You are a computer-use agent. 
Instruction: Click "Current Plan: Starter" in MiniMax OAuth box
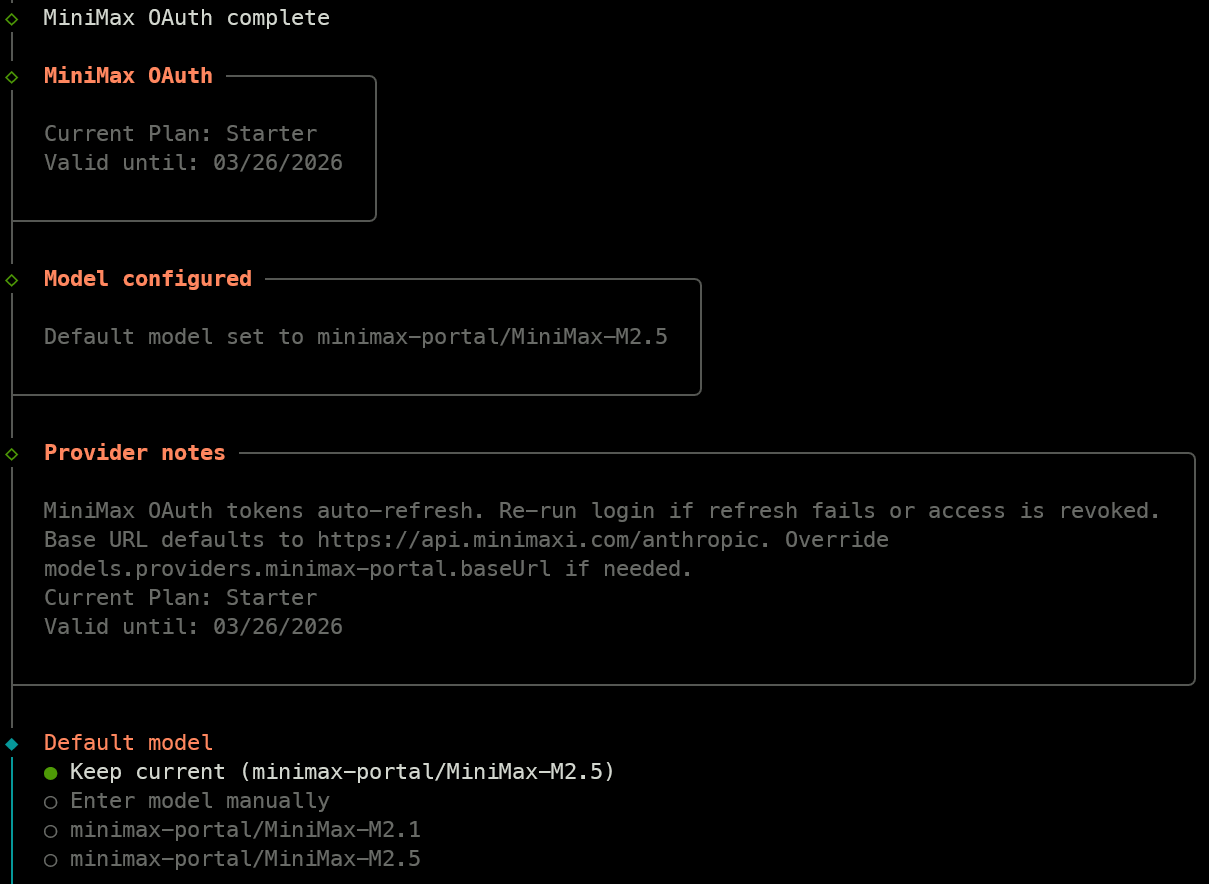pos(180,134)
